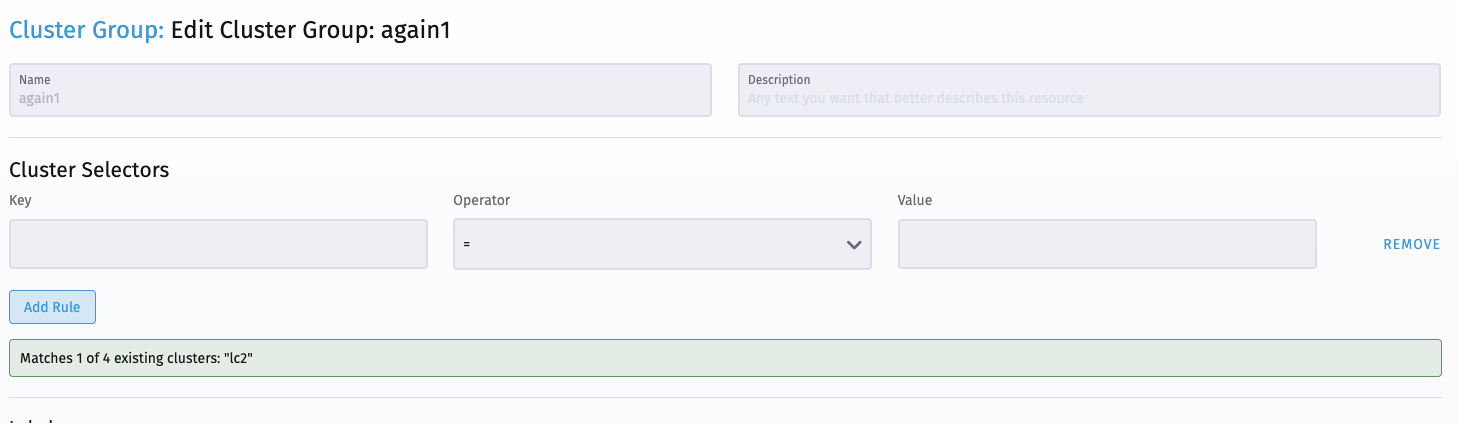Image resolution: width=1458 pixels, height=423 pixels.
Task: Focus the Value input field
Action: click(x=1107, y=244)
